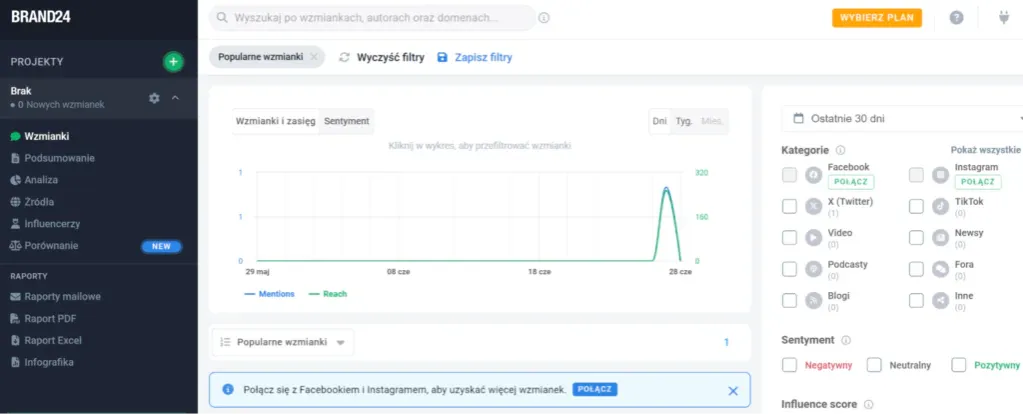Viewport: 1023px width, 414px height.
Task: Collapse the Brak project chevron
Action: coord(175,98)
